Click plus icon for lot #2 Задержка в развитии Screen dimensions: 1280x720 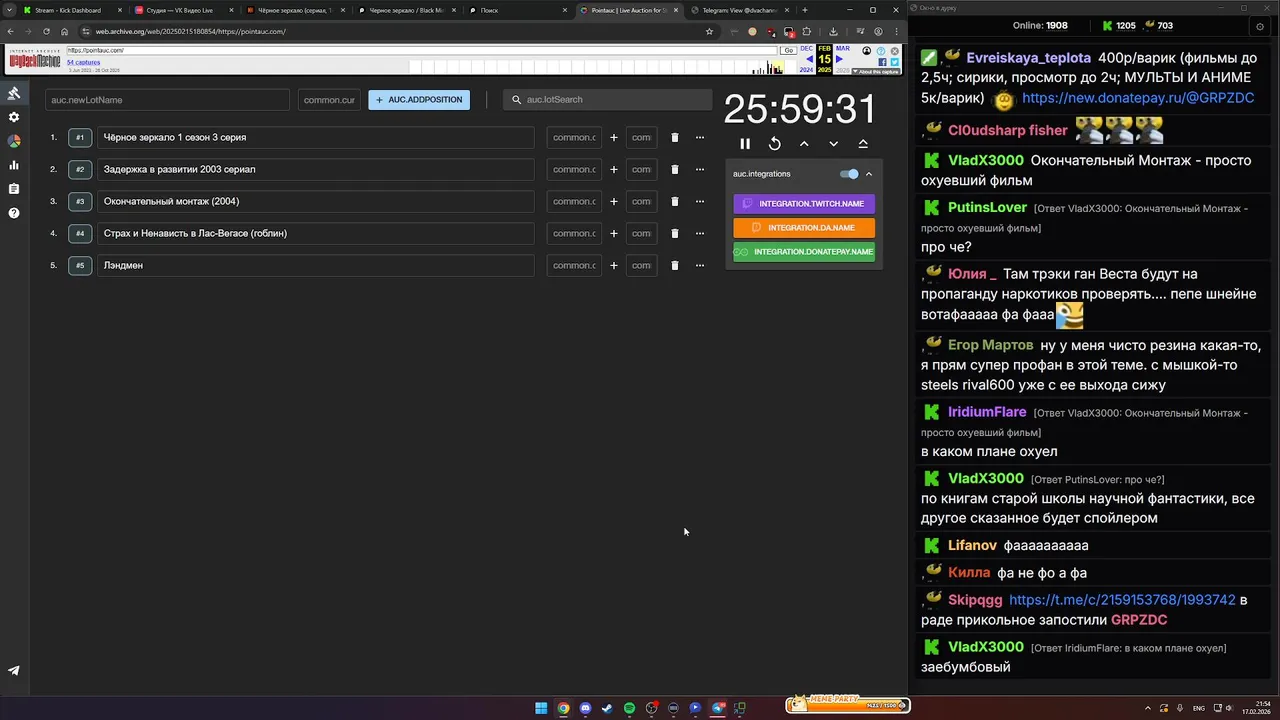click(614, 169)
